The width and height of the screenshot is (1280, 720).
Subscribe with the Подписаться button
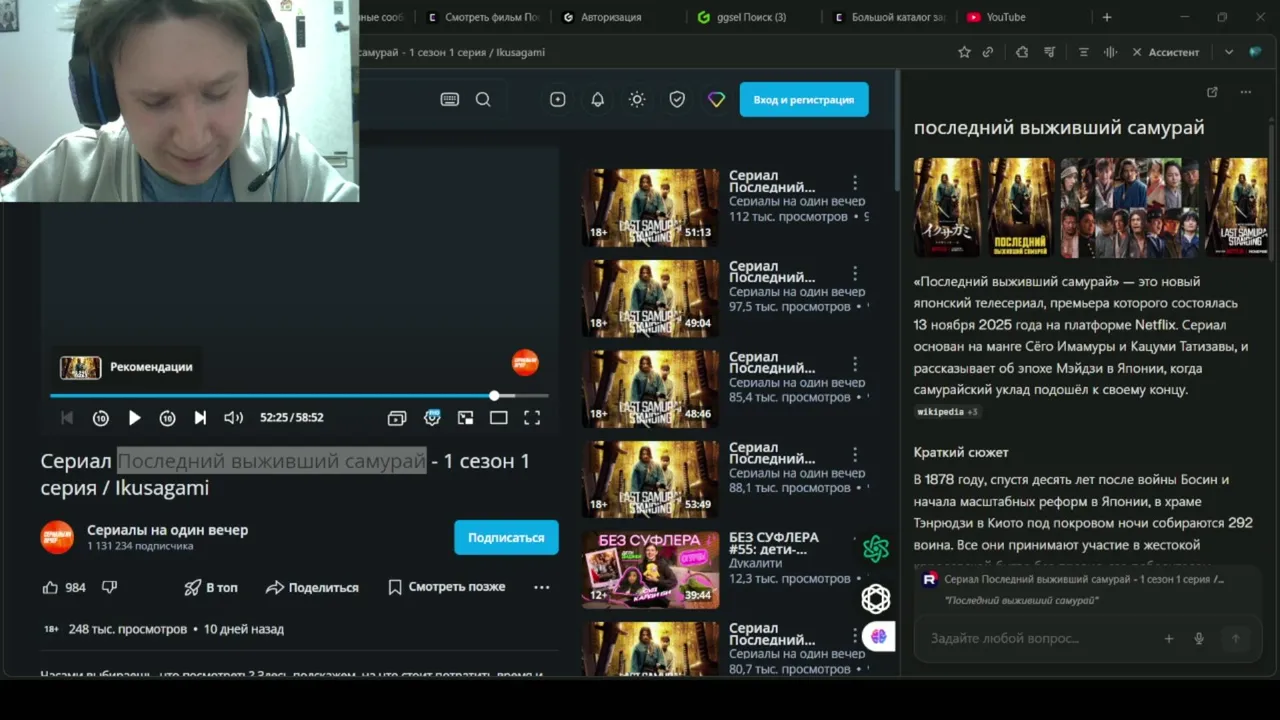[x=506, y=538]
